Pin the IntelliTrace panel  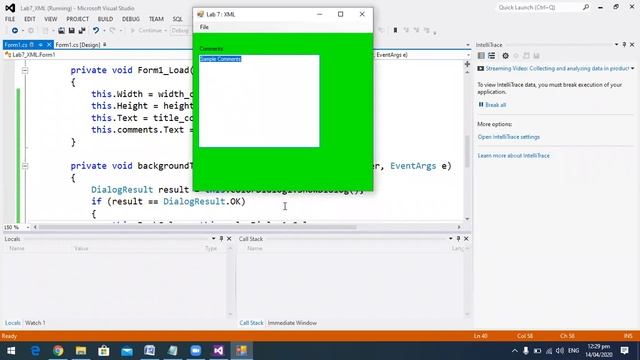point(624,44)
